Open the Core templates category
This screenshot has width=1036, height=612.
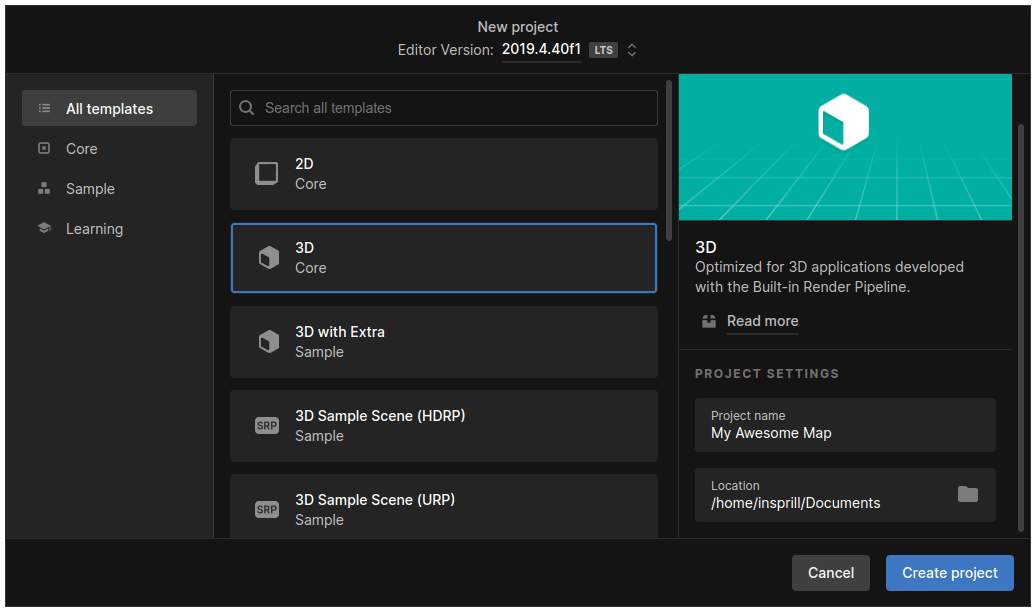109,149
